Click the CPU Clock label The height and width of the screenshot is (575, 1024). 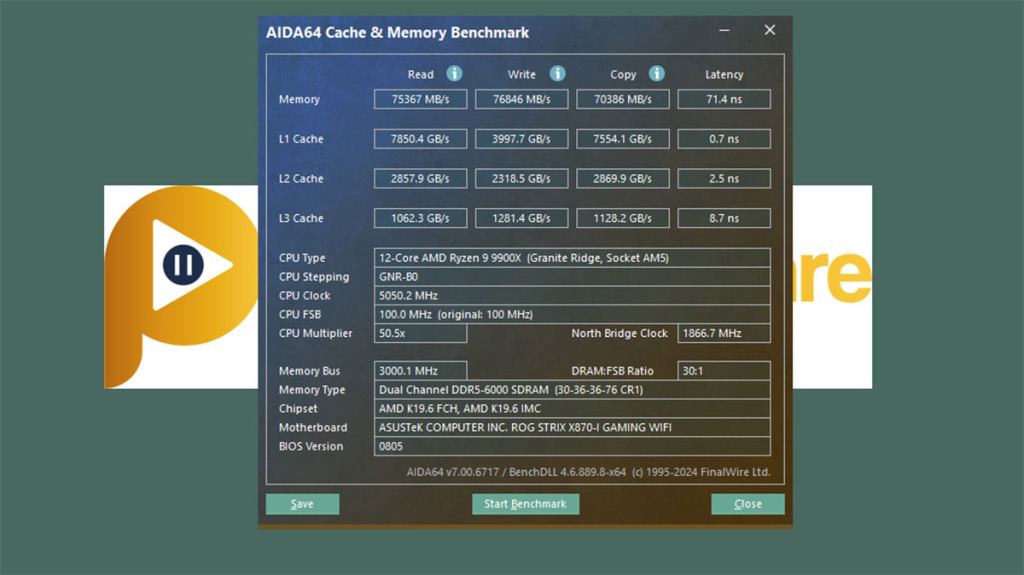[304, 295]
